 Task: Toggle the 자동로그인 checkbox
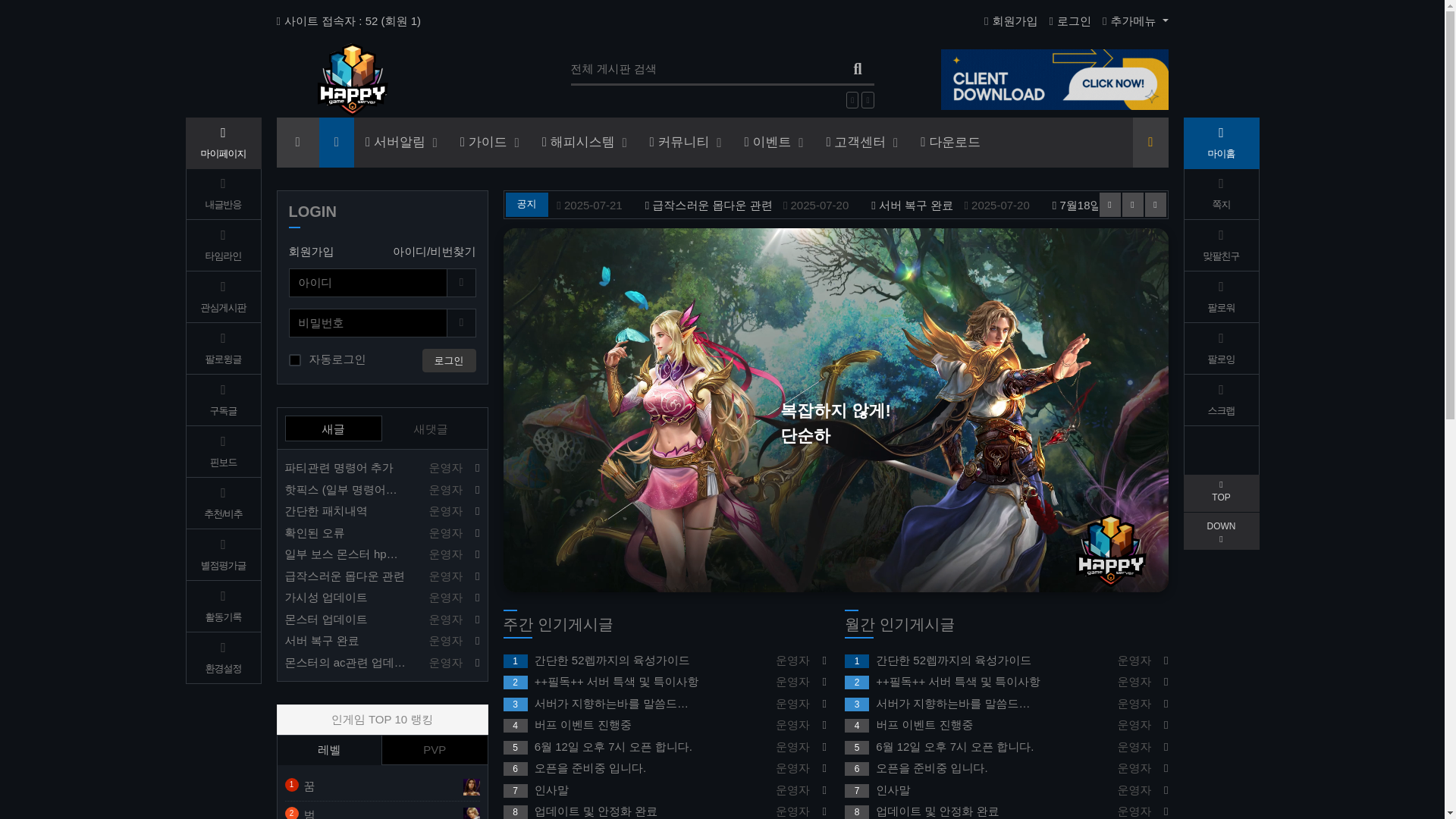click(x=295, y=360)
